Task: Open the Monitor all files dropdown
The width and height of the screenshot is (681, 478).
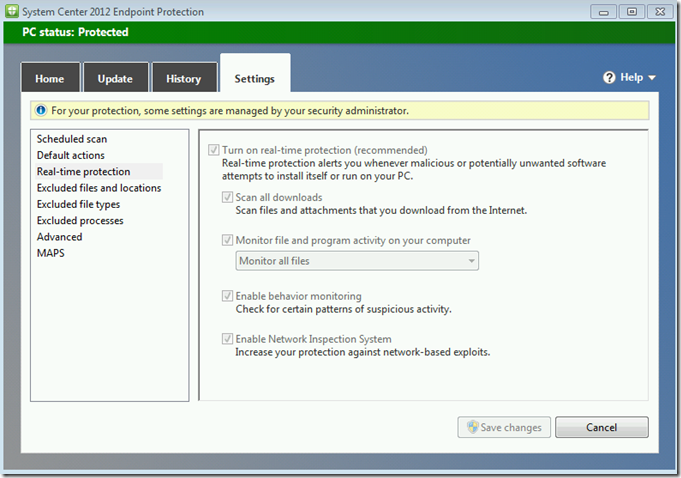Action: [357, 261]
